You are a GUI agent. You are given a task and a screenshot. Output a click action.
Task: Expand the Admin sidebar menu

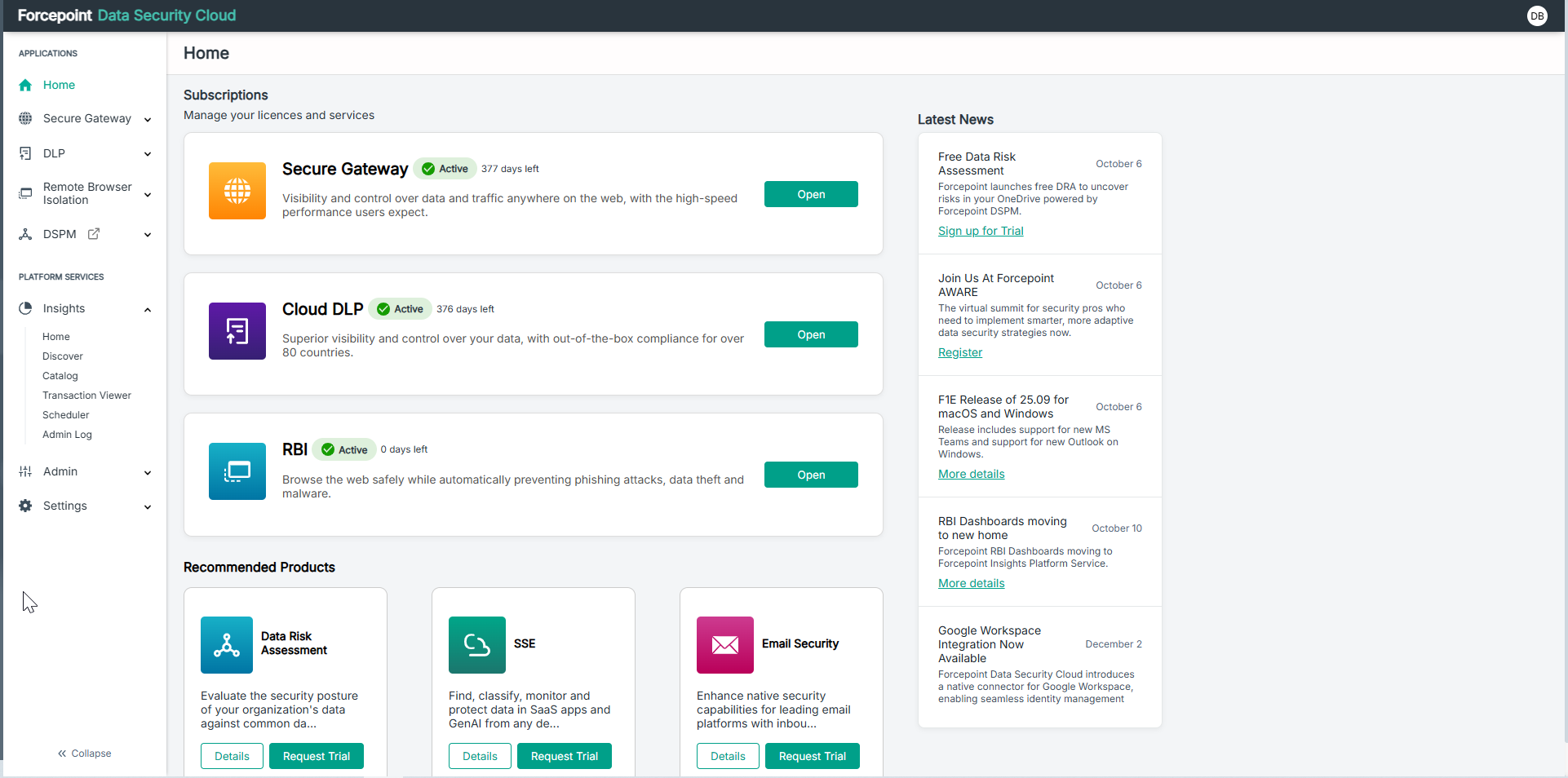pos(148,473)
